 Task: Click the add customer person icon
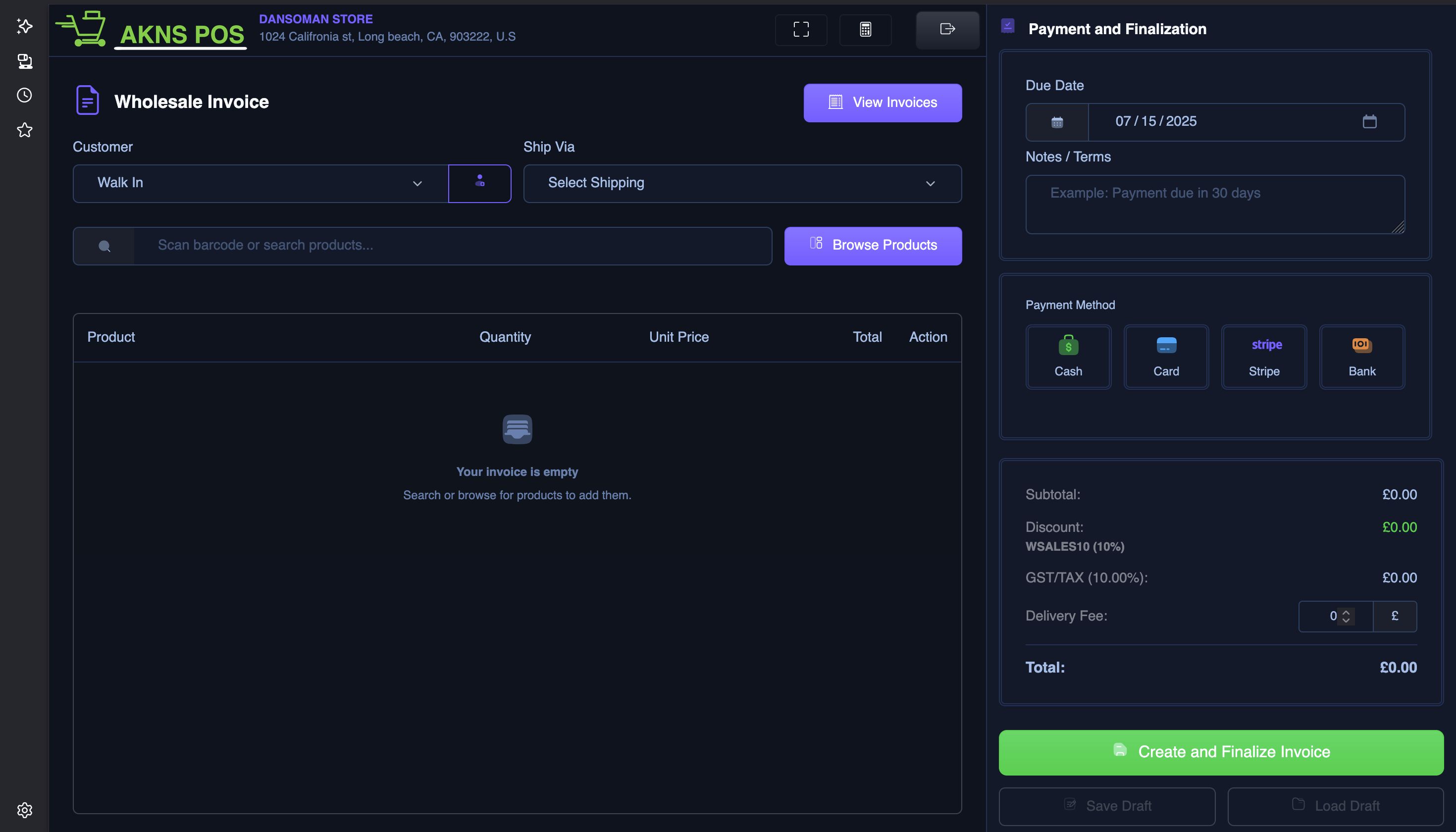pyautogui.click(x=479, y=183)
